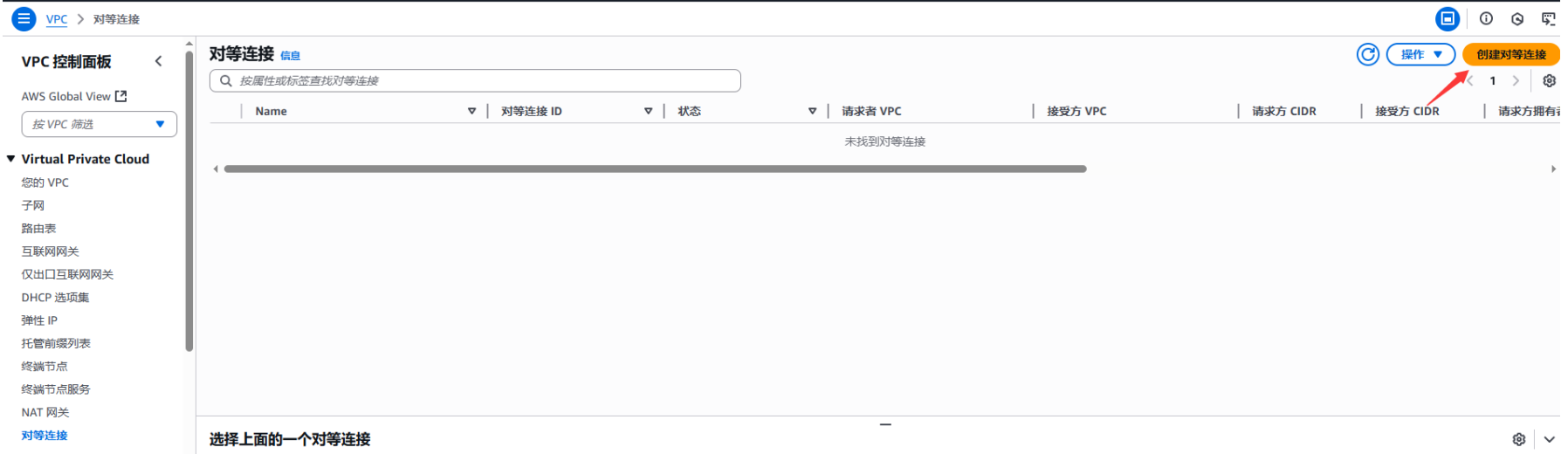Expand the bottom details panel chevron
The image size is (1568, 454).
(x=1550, y=439)
